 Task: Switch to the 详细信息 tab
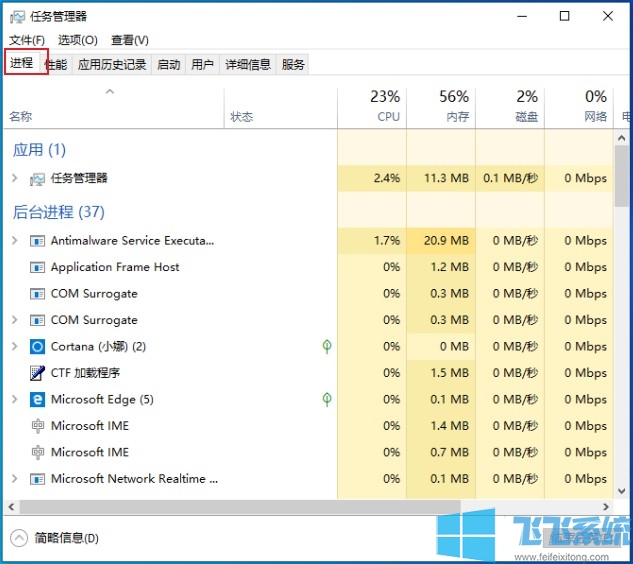[247, 64]
